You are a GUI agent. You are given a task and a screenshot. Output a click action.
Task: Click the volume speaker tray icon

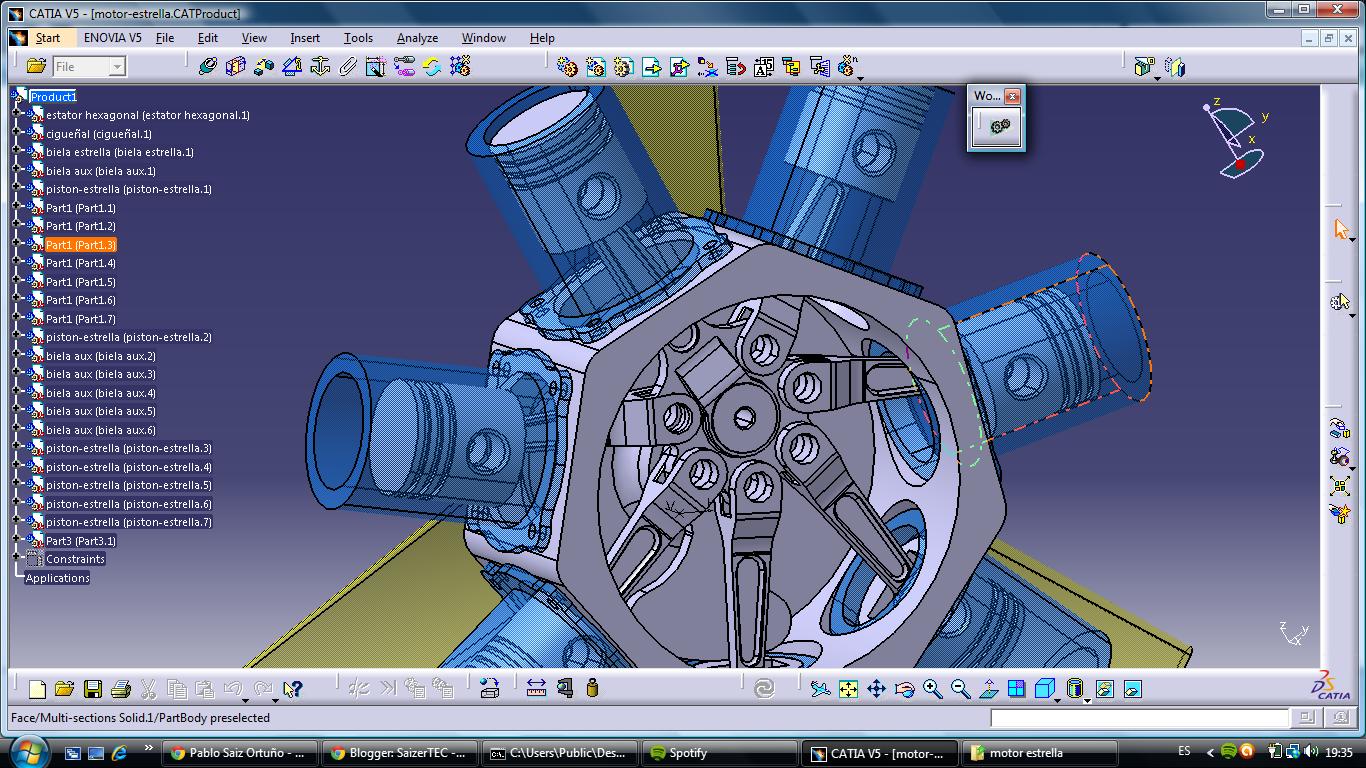[x=1311, y=752]
